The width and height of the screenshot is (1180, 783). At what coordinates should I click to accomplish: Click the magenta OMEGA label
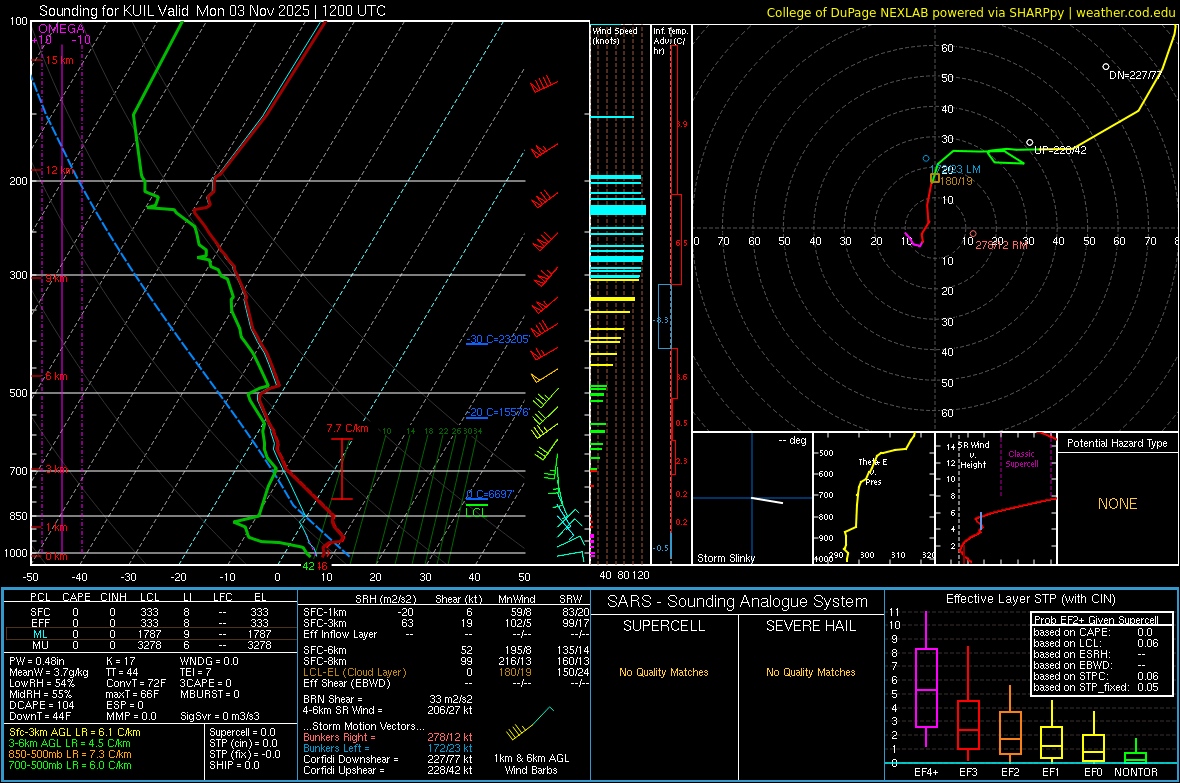[62, 29]
